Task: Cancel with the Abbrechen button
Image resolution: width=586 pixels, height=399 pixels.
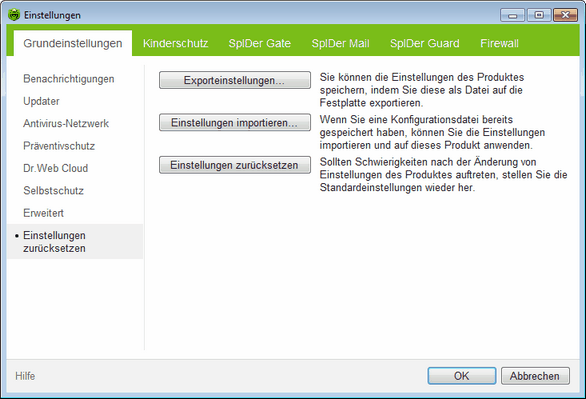Action: [535, 376]
